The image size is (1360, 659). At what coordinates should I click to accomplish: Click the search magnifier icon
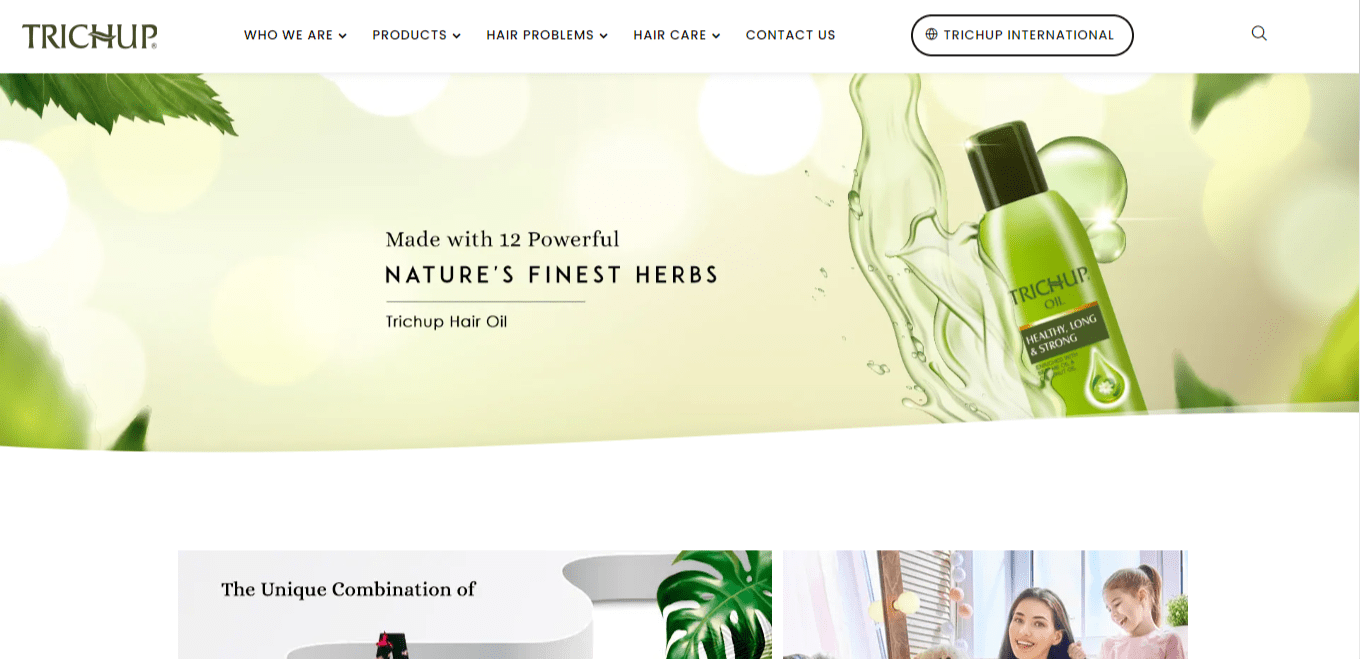[1259, 33]
